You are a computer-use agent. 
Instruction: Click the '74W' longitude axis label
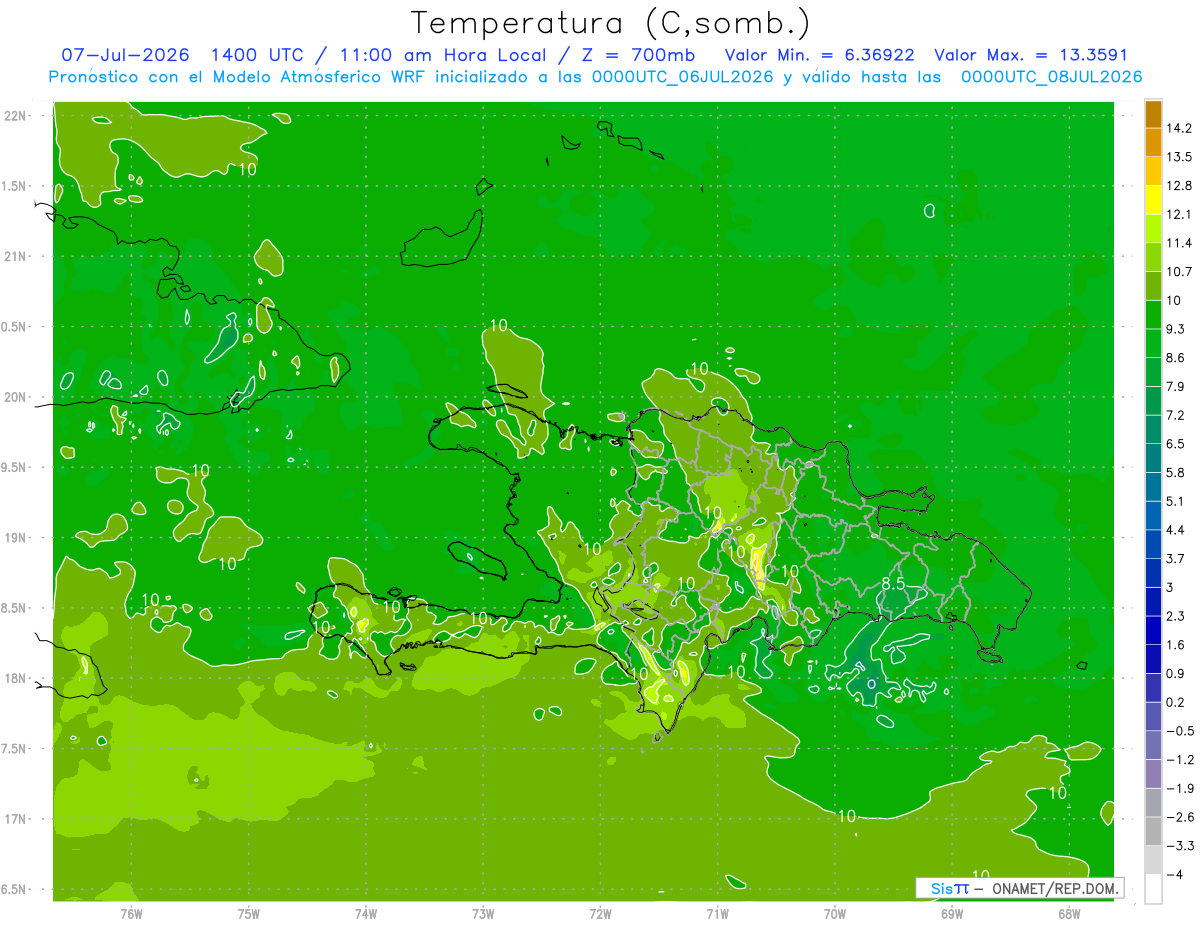366,913
